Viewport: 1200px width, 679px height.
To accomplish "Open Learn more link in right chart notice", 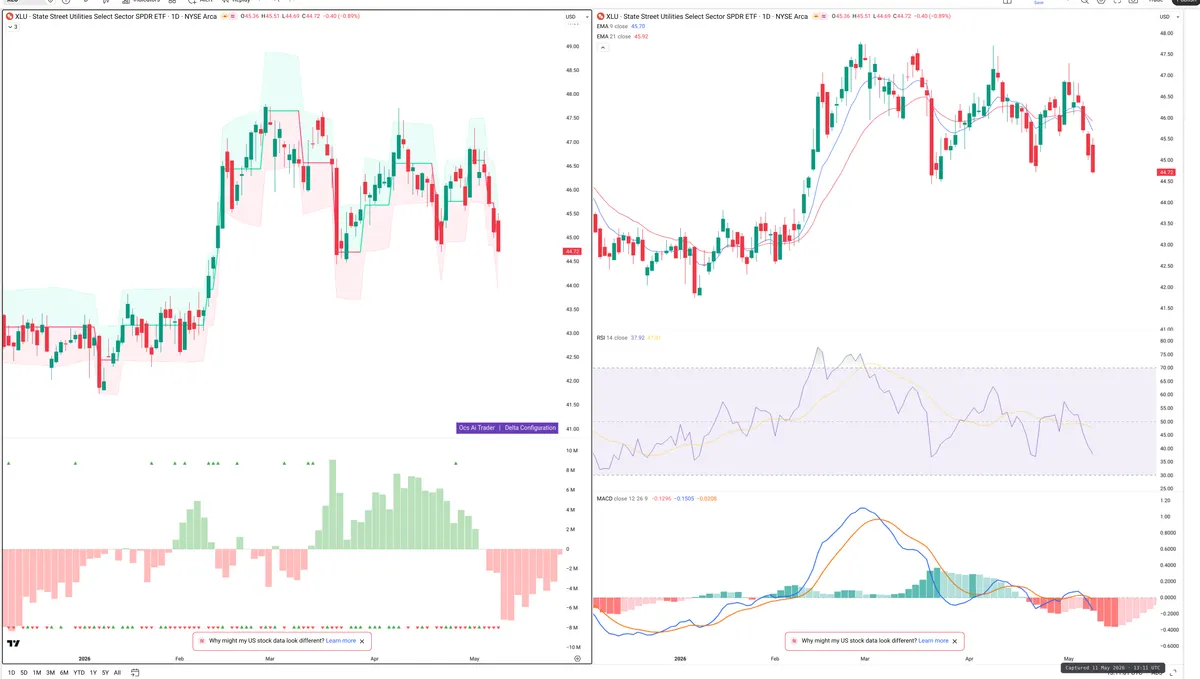I will point(933,640).
